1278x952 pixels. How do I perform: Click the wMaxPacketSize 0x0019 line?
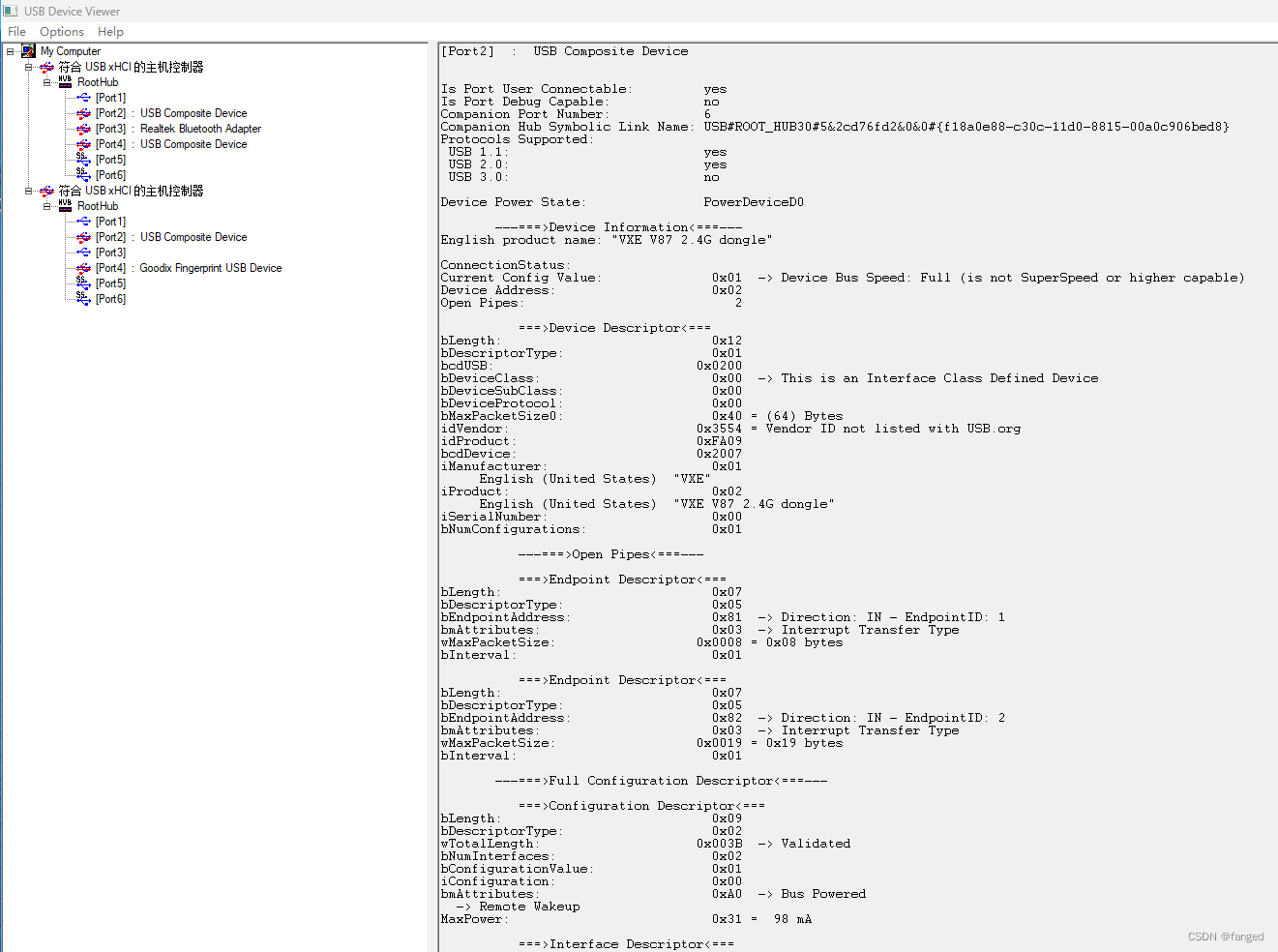click(x=641, y=743)
